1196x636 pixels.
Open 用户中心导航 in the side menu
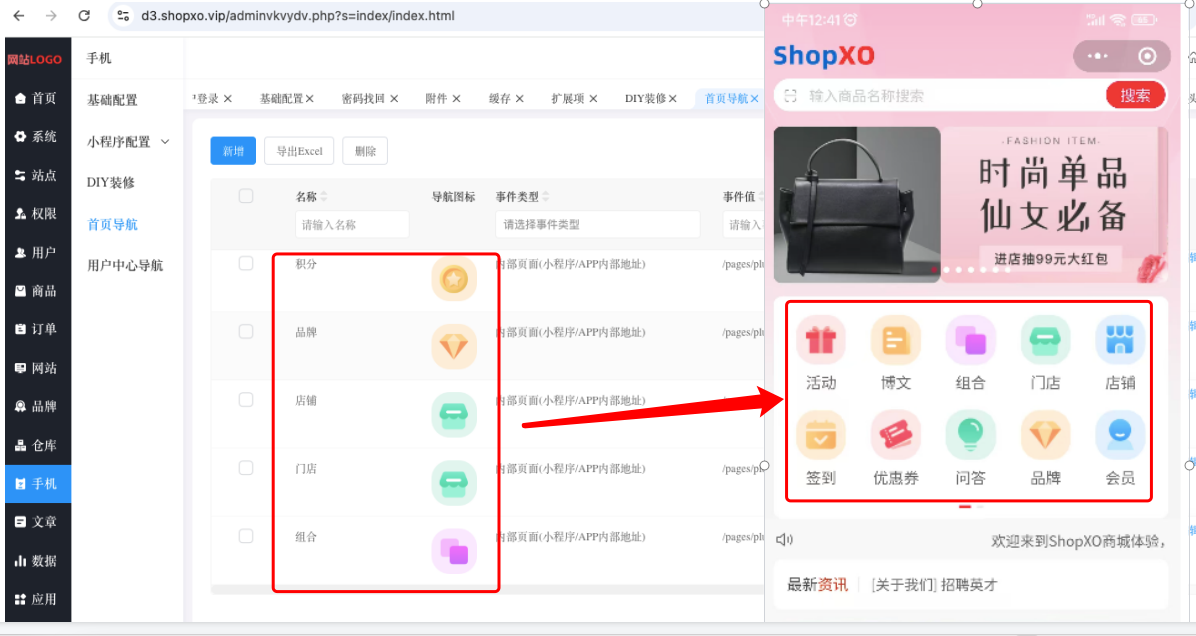click(x=125, y=265)
